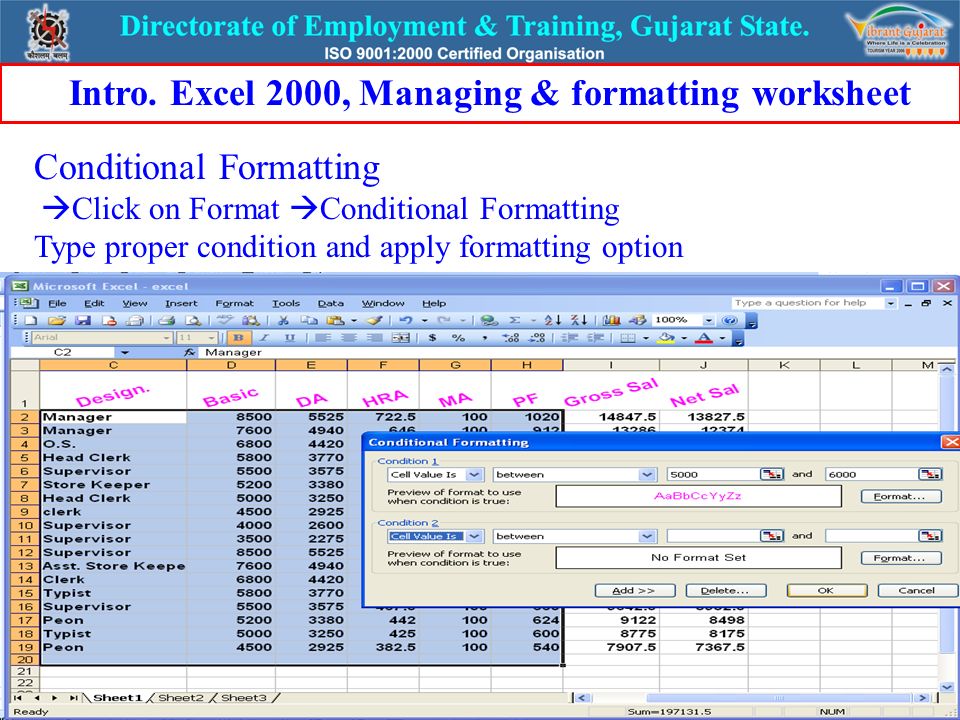Click Condition 2 empty first value field

tap(713, 536)
